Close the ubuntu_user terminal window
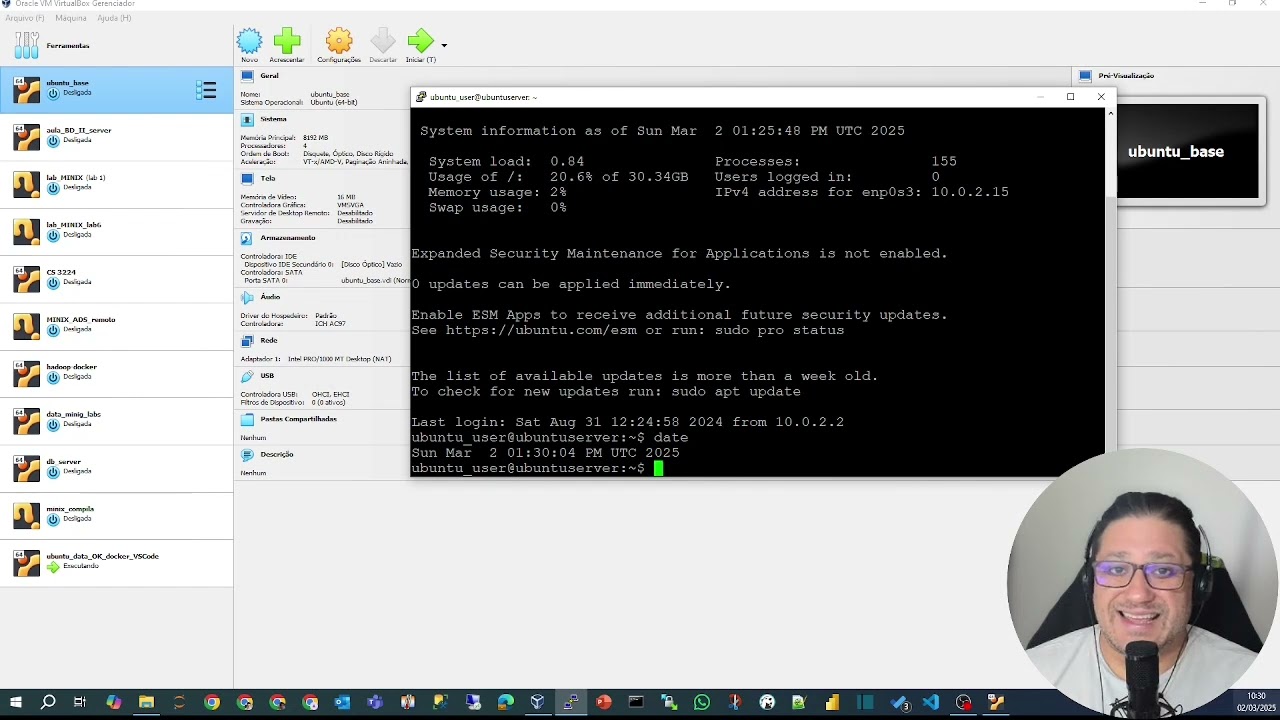 (x=1101, y=97)
